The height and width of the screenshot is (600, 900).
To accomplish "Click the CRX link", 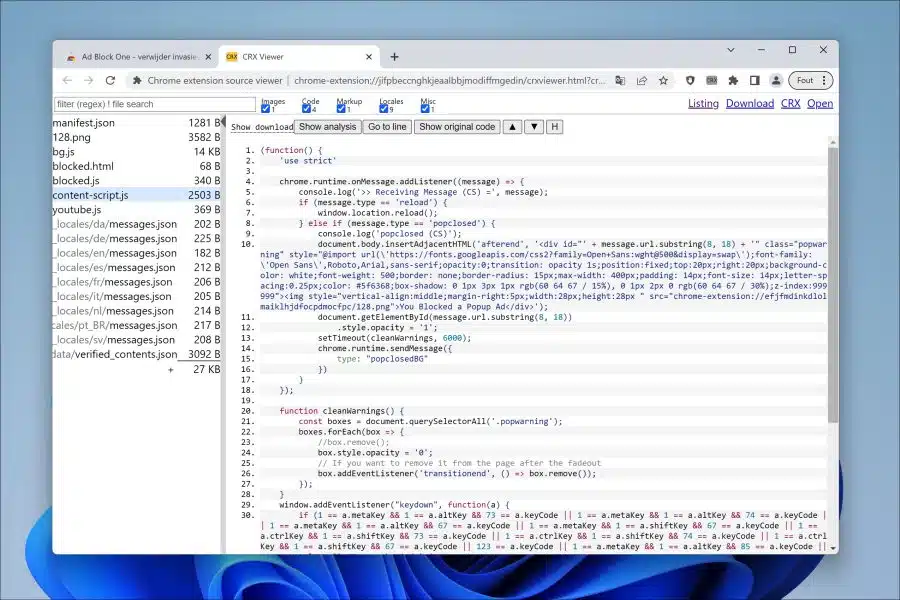I will [x=790, y=103].
